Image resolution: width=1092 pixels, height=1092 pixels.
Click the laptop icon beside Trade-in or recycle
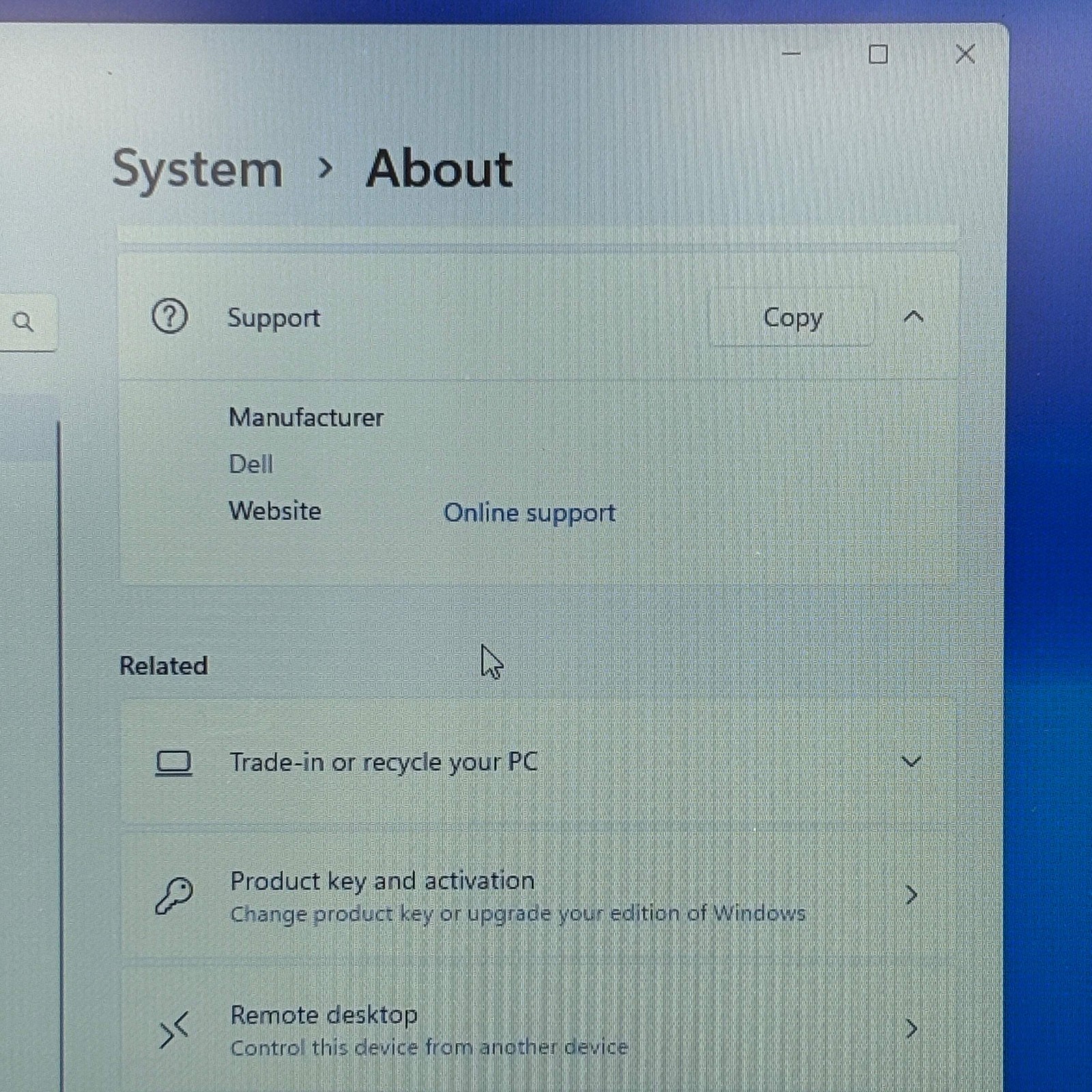tap(173, 763)
